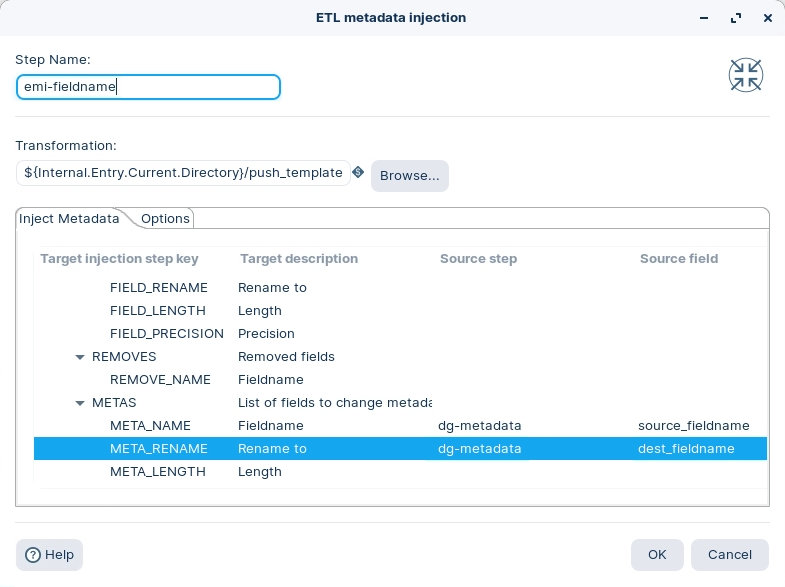Click the ETL metadata injection step icon
Image resolution: width=785 pixels, height=587 pixels.
click(x=746, y=75)
